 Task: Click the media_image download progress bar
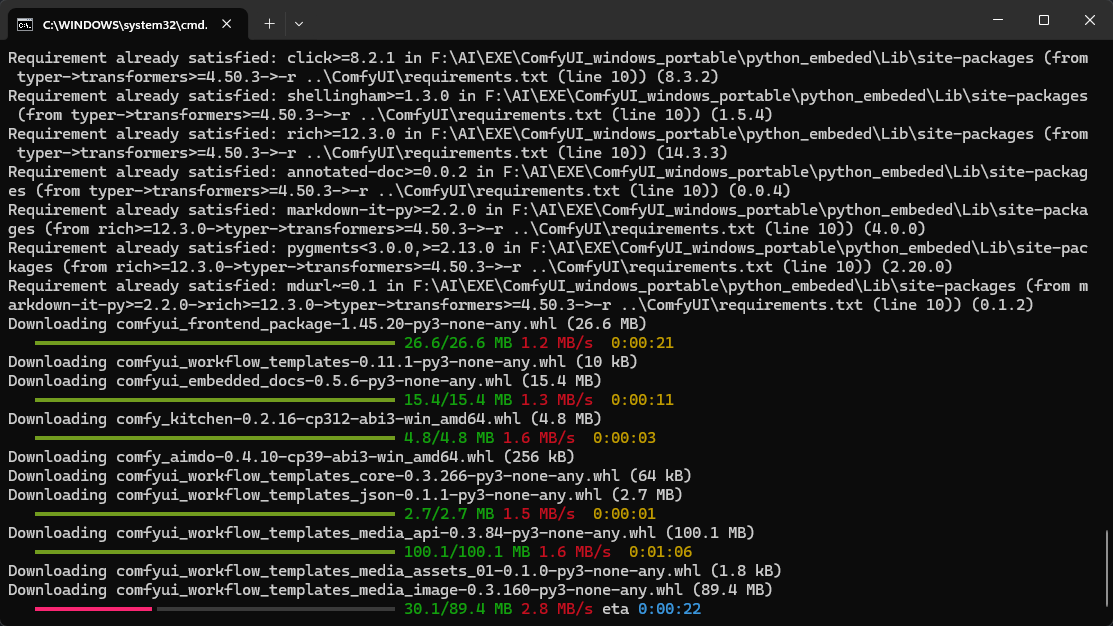pyautogui.click(x=215, y=609)
